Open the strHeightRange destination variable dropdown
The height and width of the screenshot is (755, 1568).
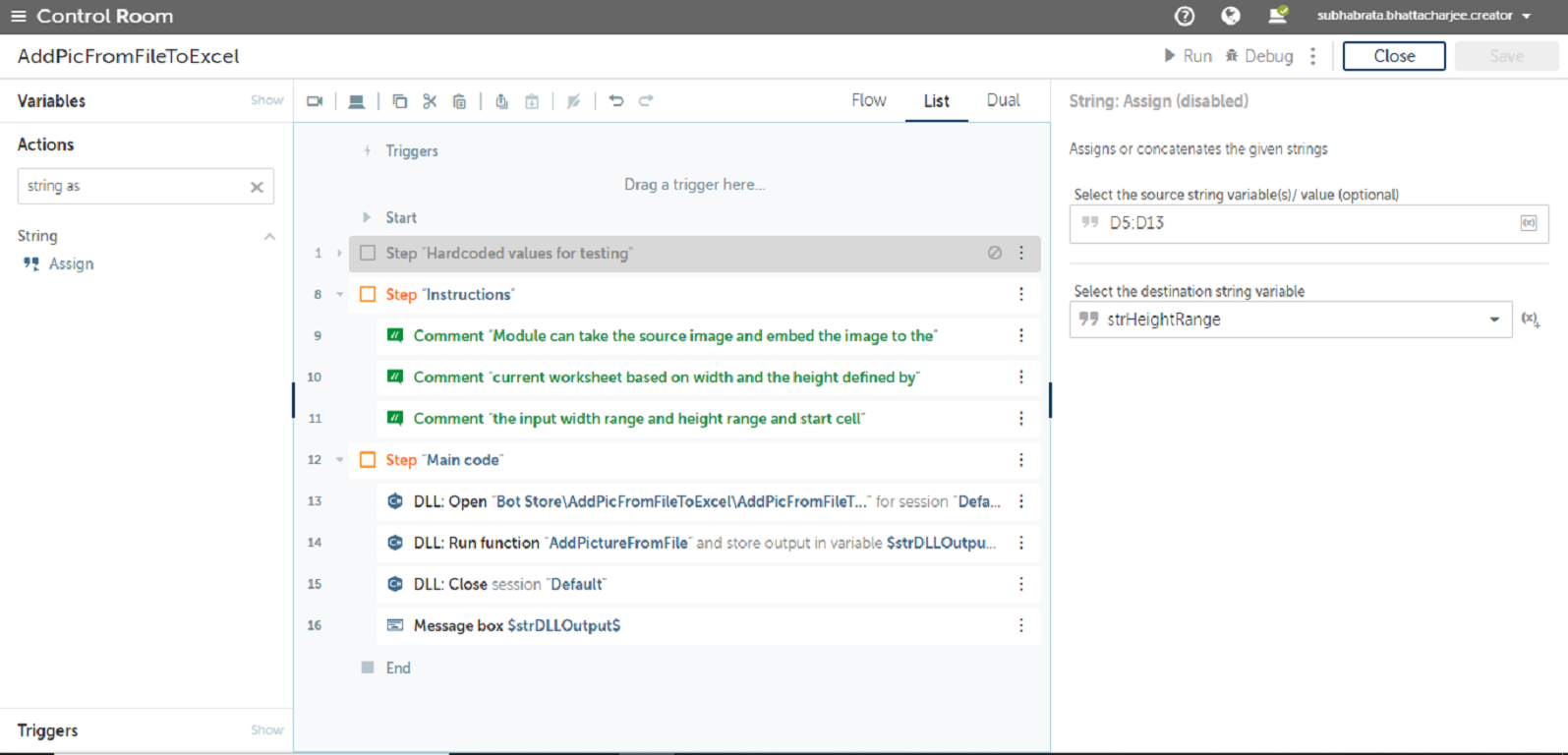click(1493, 319)
